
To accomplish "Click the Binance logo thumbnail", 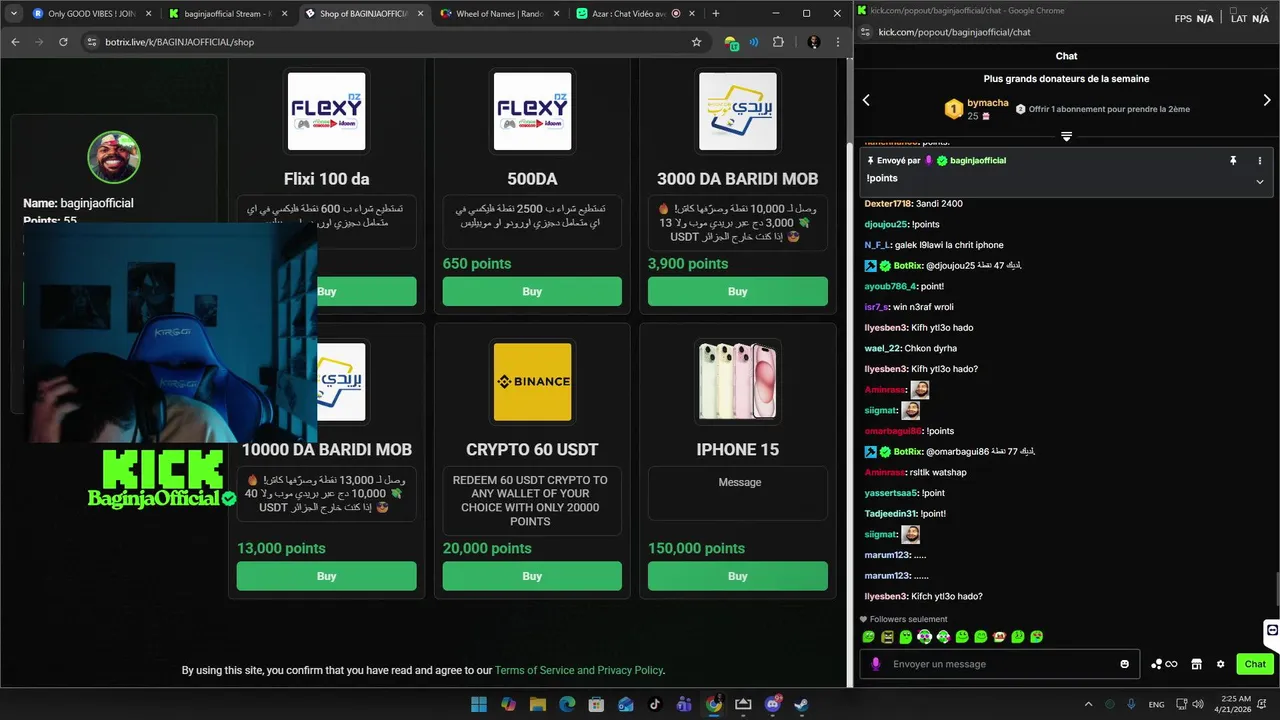I will (532, 381).
